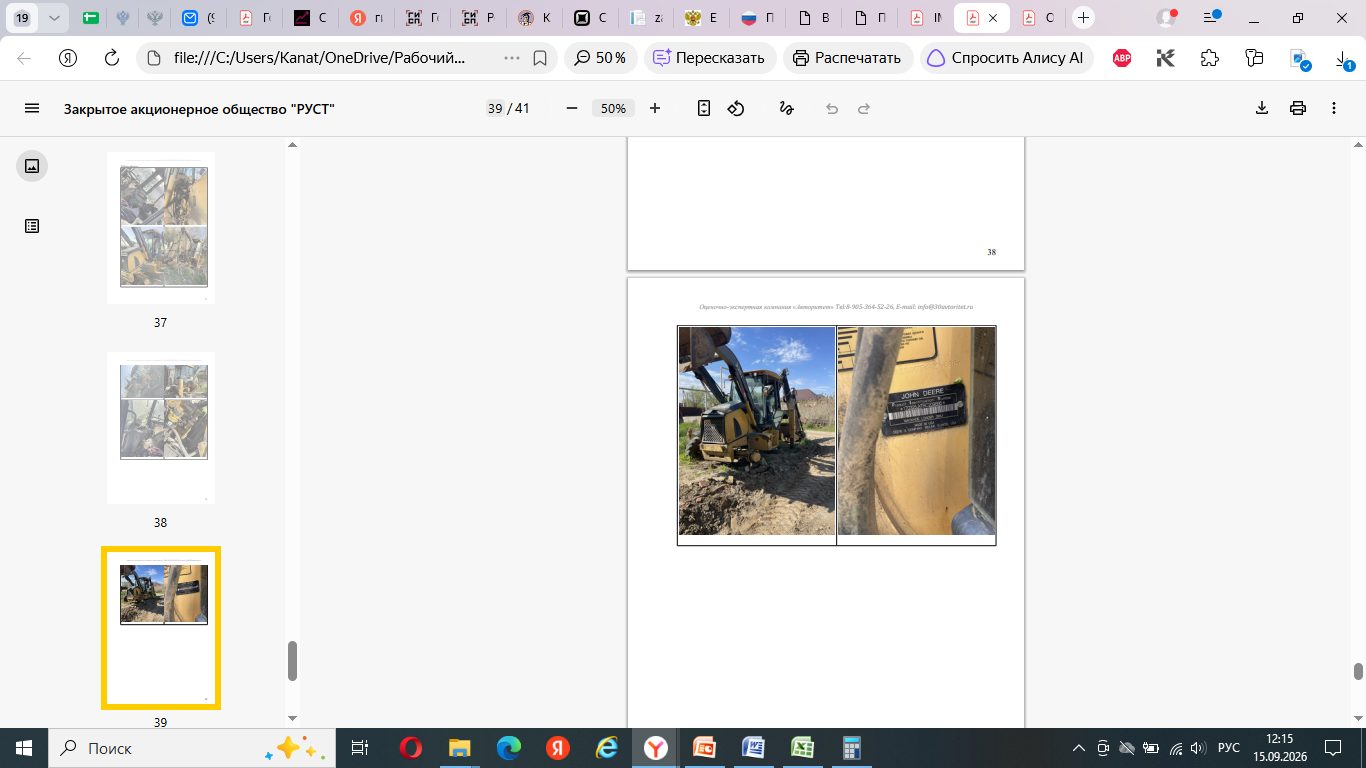
Task: Click the Распечатать button
Action: coord(847,58)
